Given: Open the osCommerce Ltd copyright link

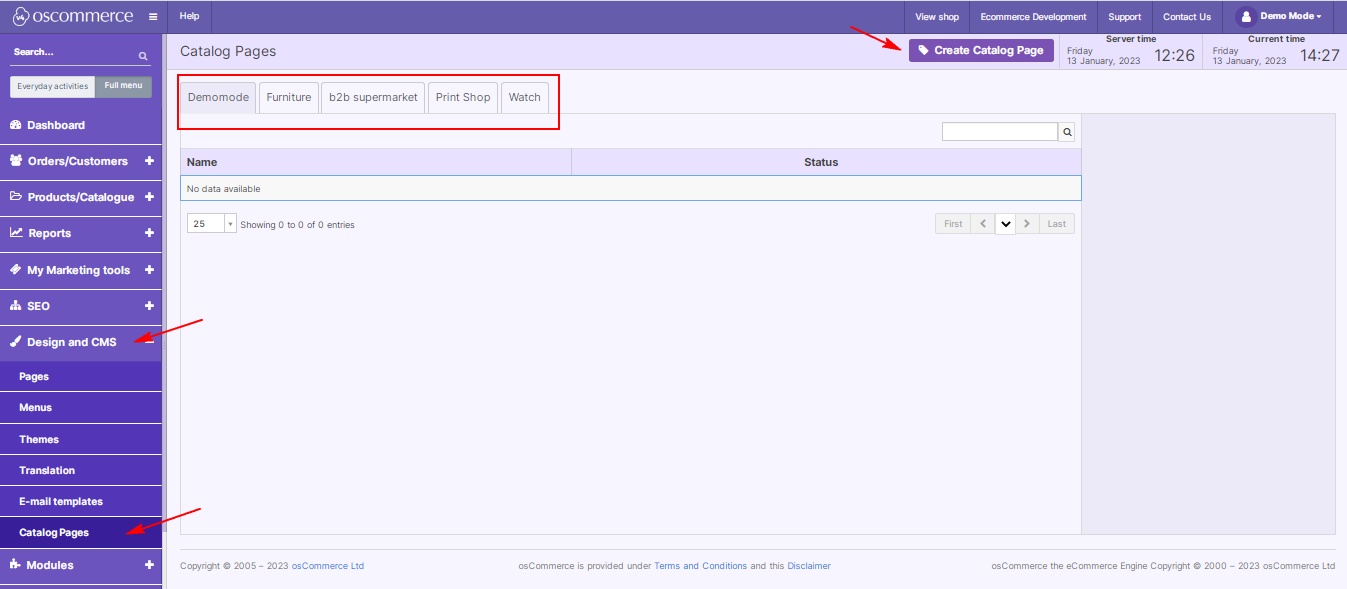Looking at the screenshot, I should click(x=328, y=566).
